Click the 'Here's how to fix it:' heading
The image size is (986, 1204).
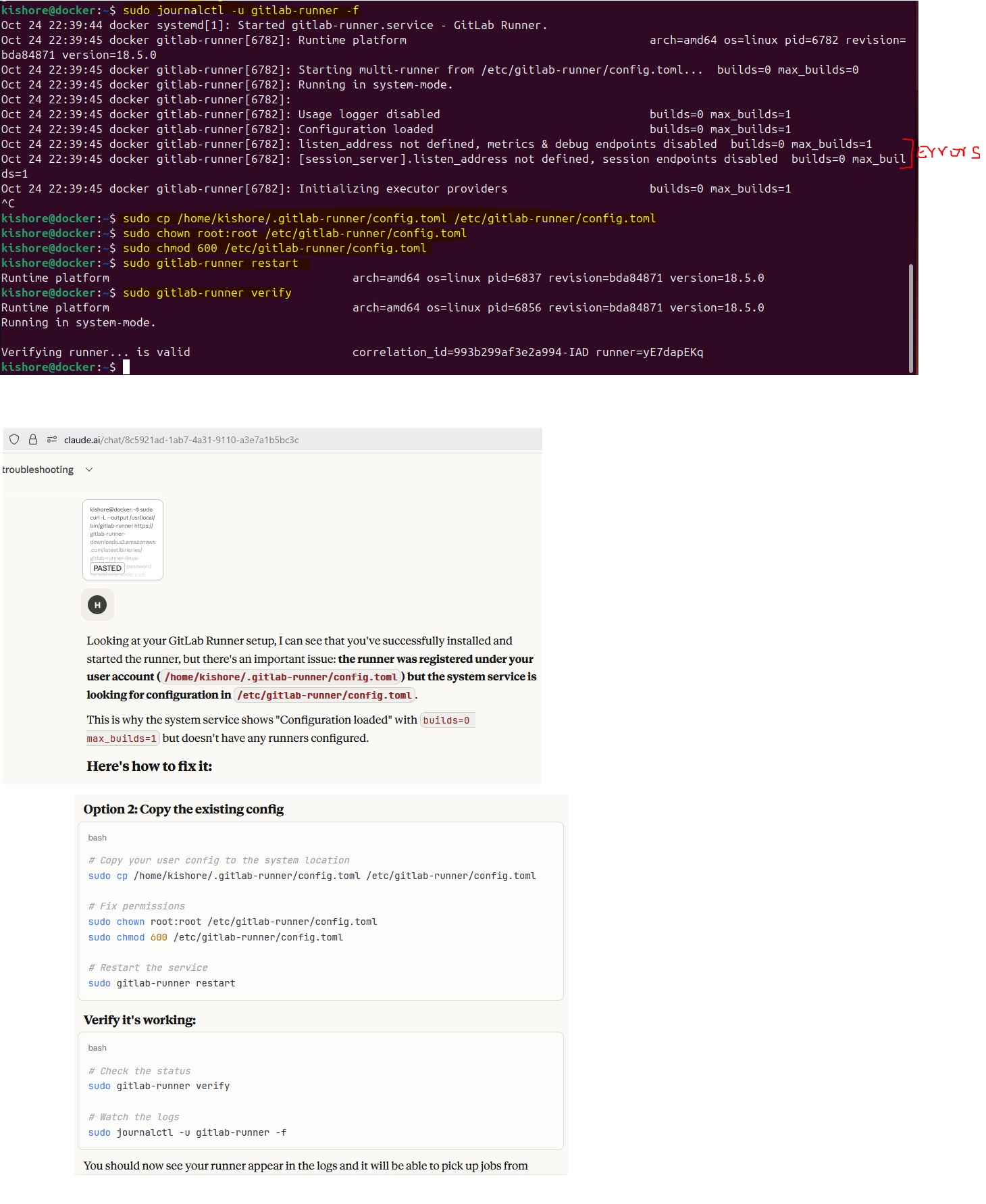[x=149, y=766]
